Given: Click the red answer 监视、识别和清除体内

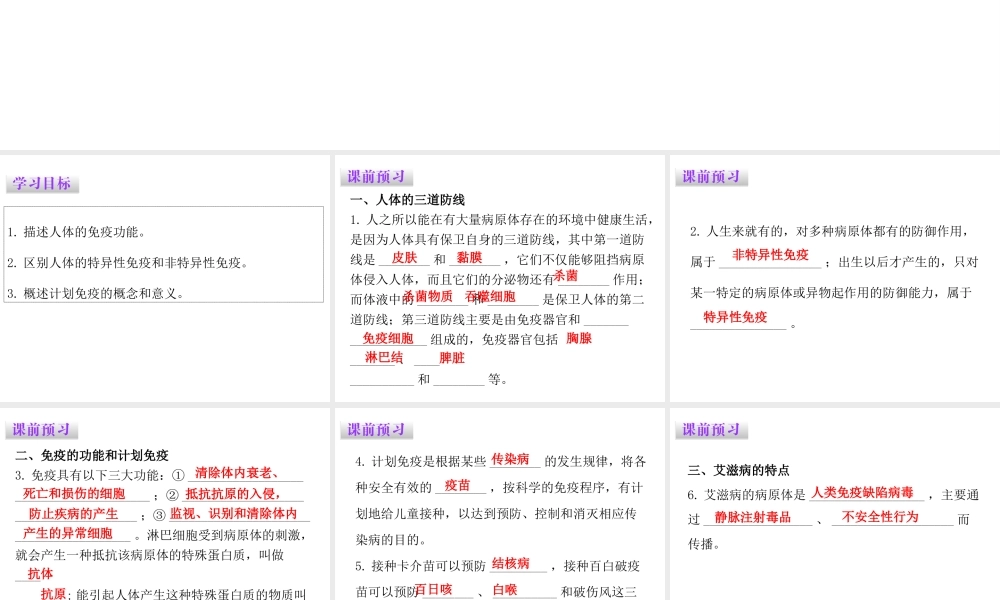Looking at the screenshot, I should coord(233,513).
